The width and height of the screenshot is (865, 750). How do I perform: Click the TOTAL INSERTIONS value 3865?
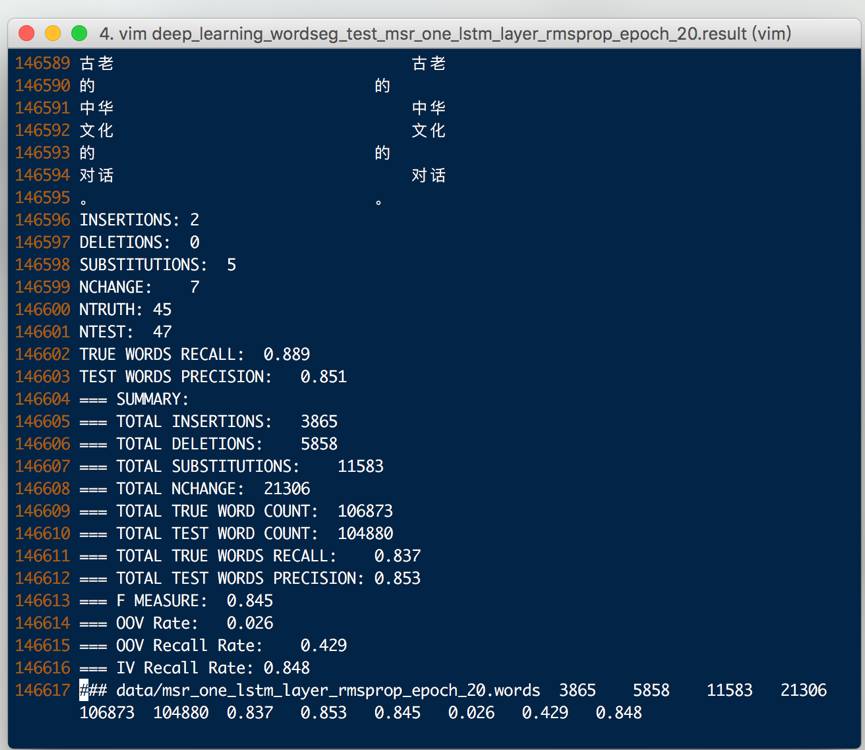pyautogui.click(x=319, y=422)
